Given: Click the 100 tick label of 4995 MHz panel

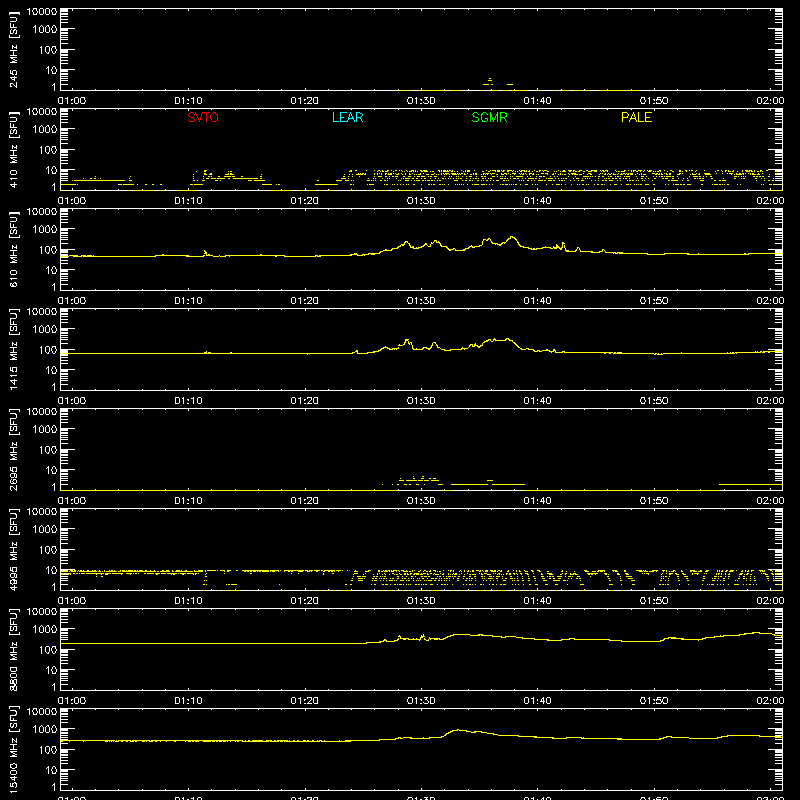Looking at the screenshot, I should [x=48, y=550].
